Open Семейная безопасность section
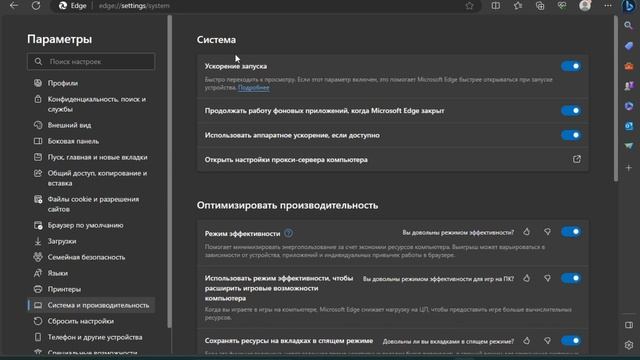The image size is (640, 360). point(91,257)
